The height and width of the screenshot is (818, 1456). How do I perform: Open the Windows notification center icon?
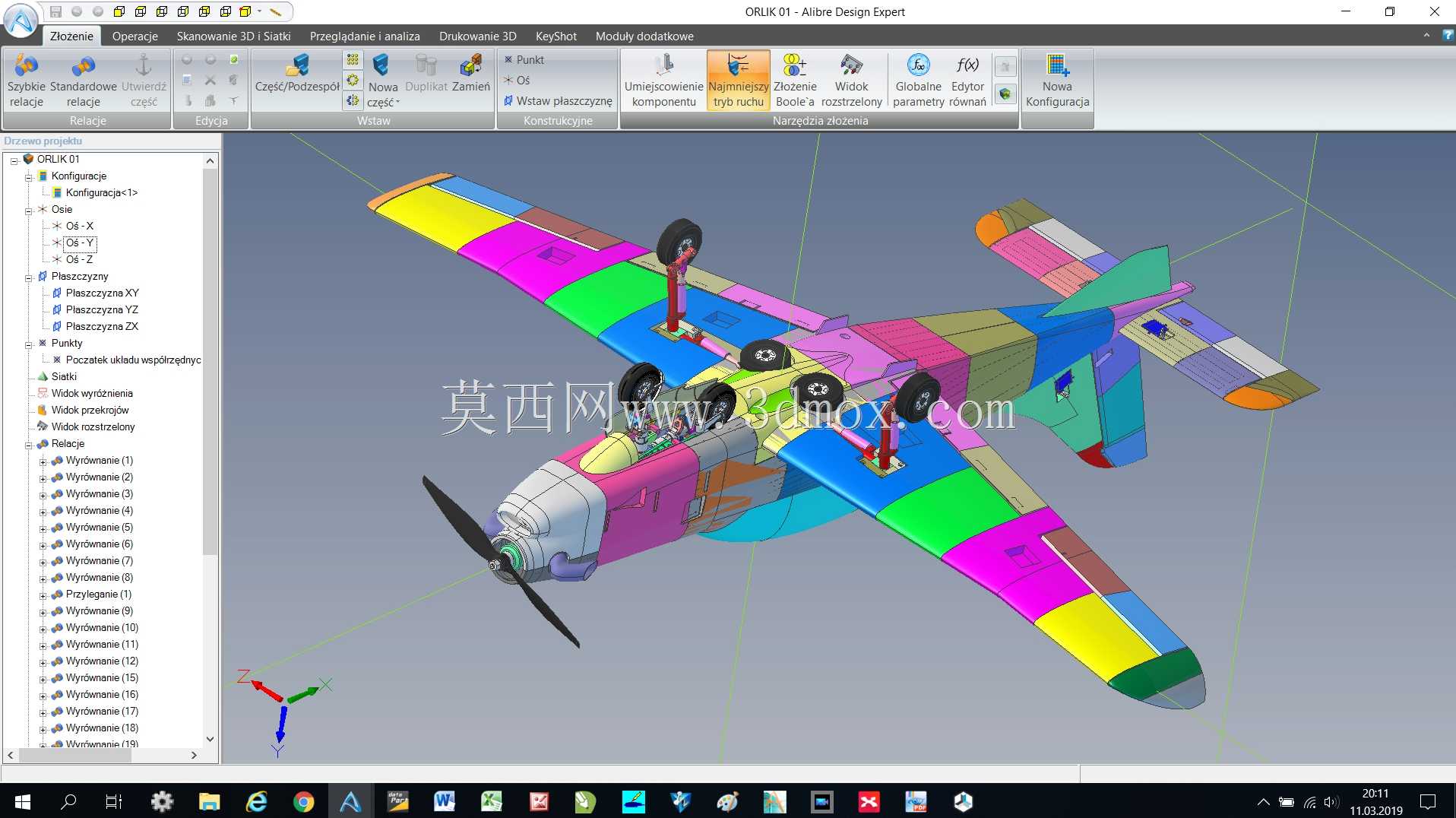tap(1428, 801)
